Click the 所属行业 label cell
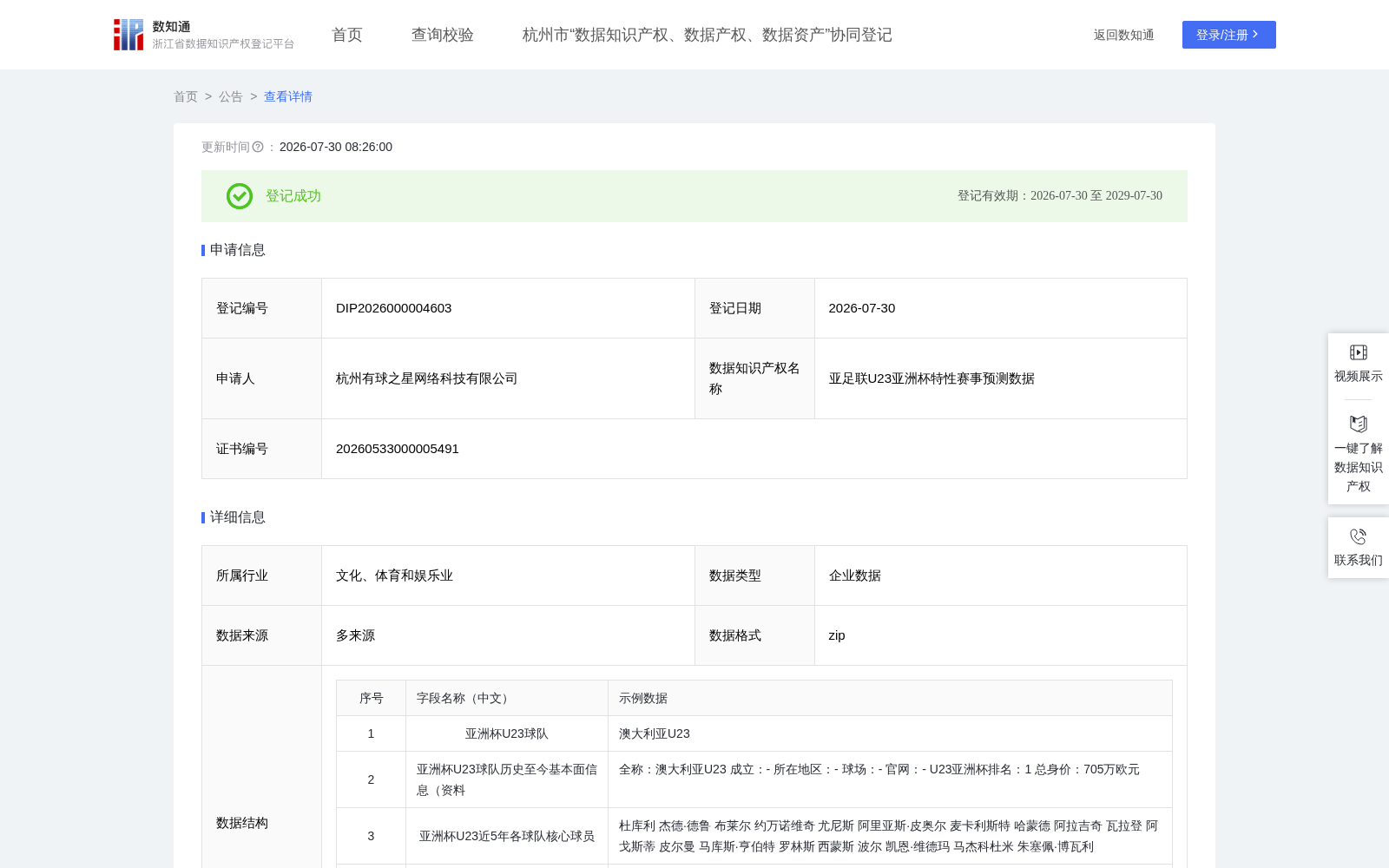 262,575
